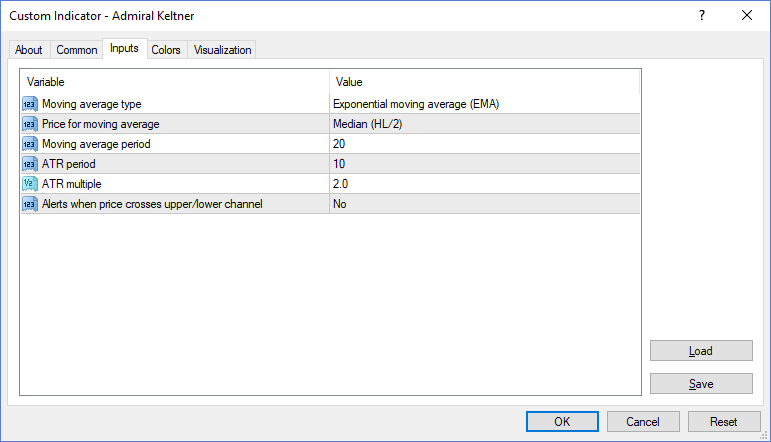Save the input set with Save
Screen dimensions: 771x442
(x=701, y=383)
